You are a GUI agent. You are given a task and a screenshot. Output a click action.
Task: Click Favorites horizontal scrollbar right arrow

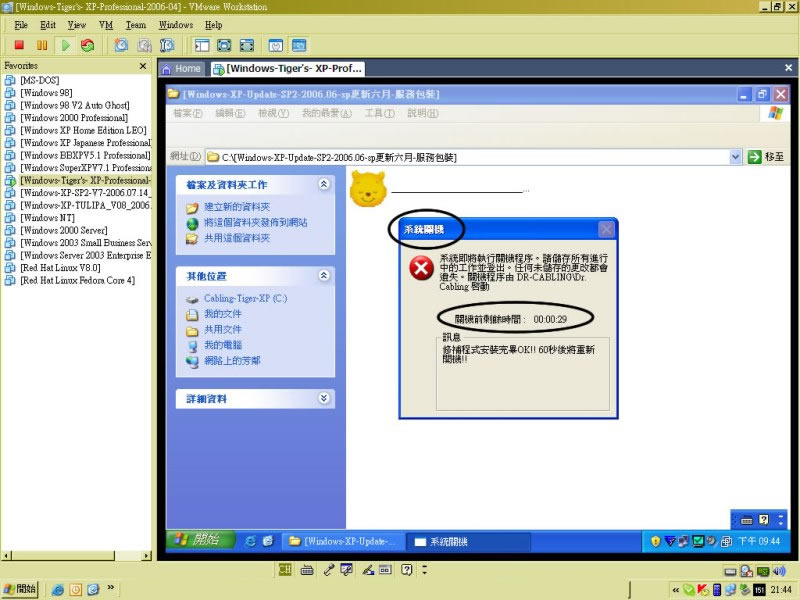point(147,556)
